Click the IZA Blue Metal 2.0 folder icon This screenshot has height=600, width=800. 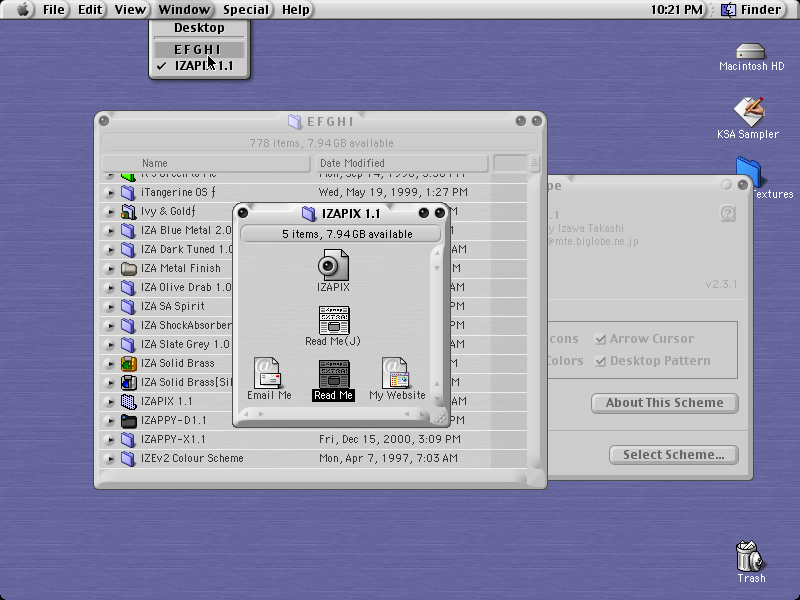click(x=128, y=230)
